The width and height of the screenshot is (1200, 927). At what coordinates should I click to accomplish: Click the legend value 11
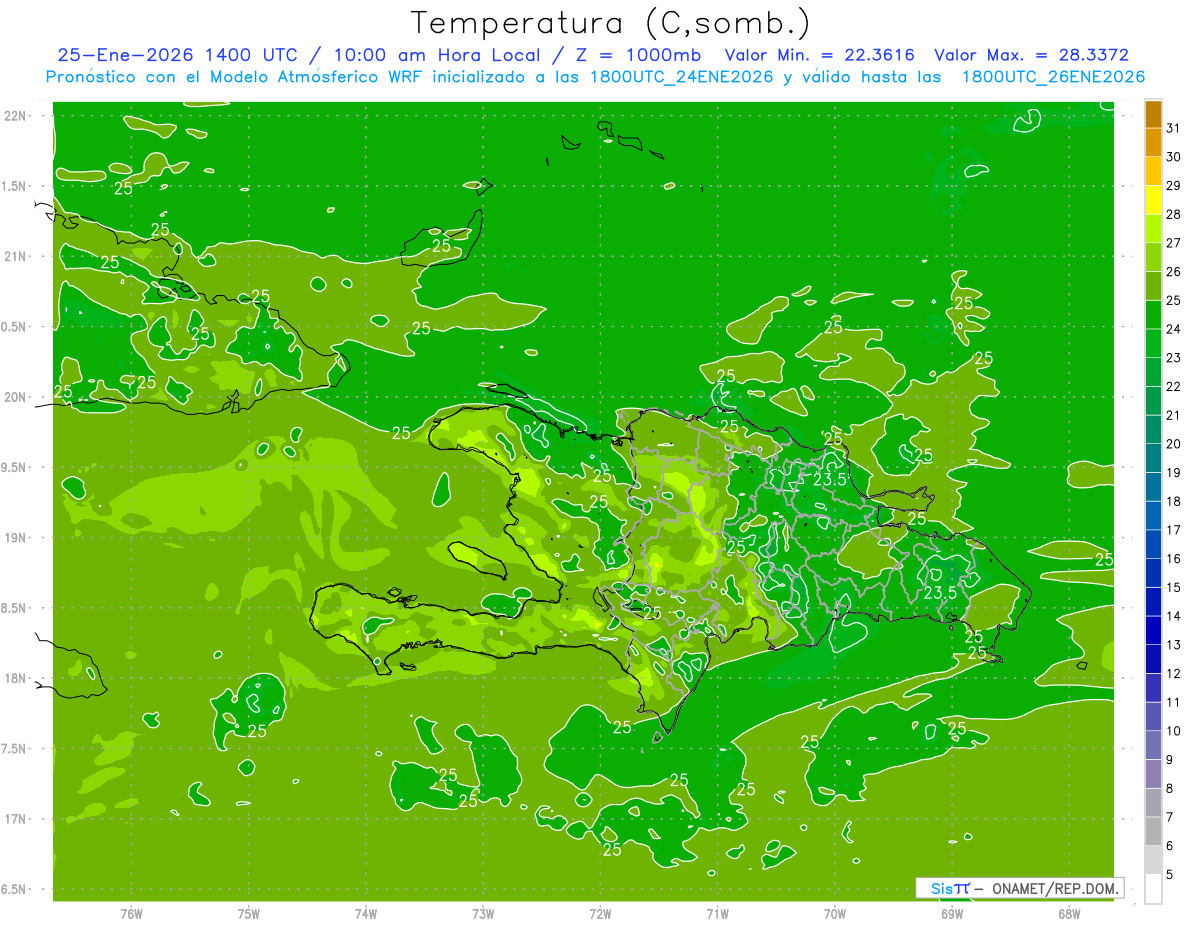click(1173, 702)
